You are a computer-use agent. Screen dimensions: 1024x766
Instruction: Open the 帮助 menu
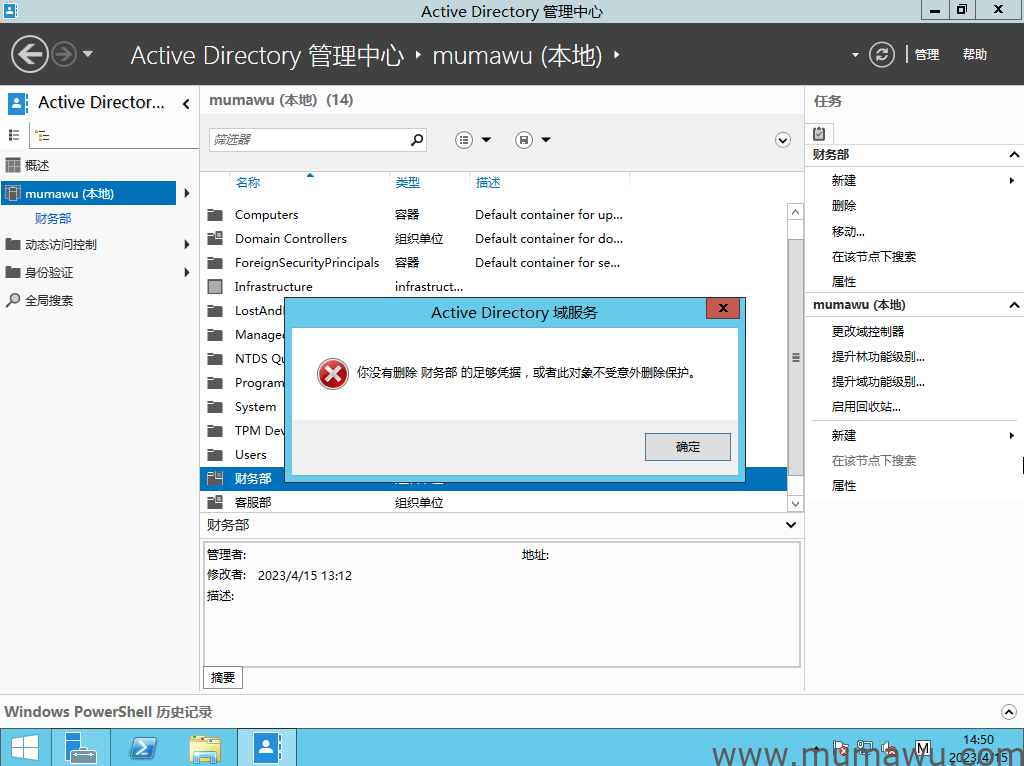click(974, 55)
